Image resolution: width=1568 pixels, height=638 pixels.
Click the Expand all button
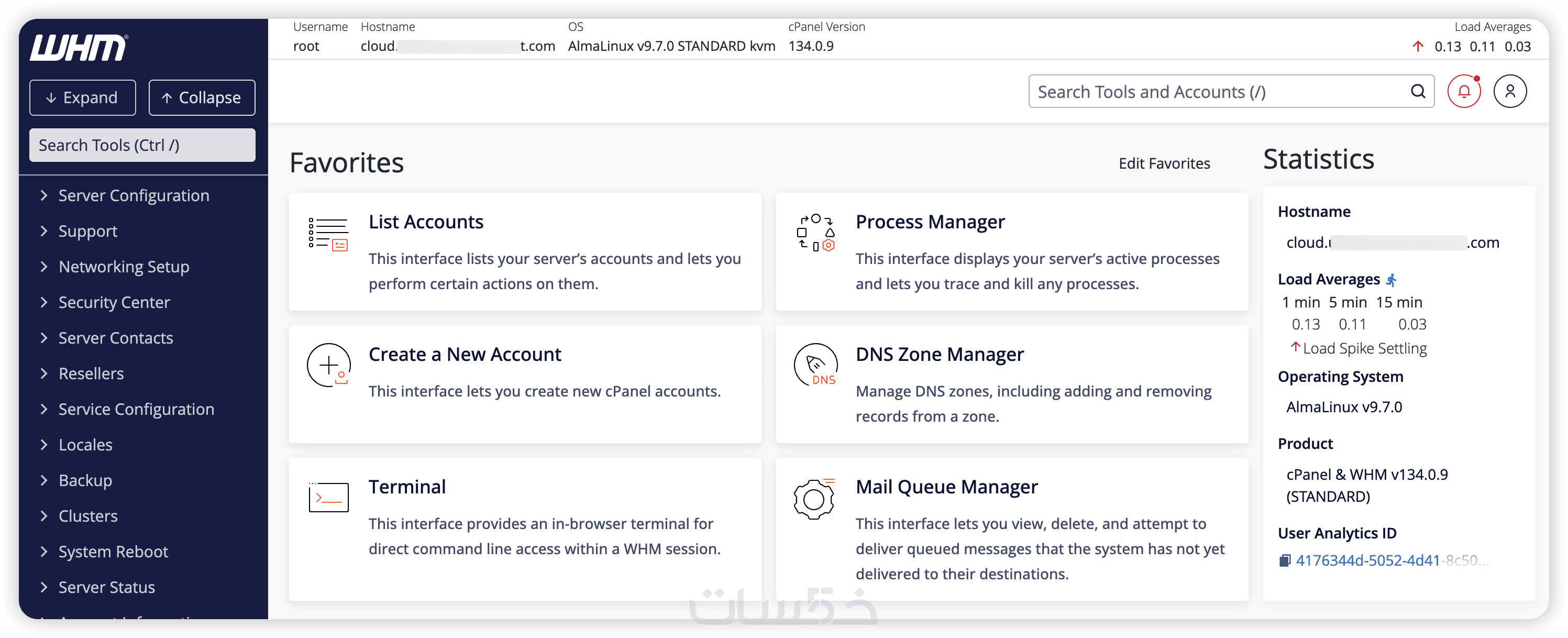coord(82,97)
